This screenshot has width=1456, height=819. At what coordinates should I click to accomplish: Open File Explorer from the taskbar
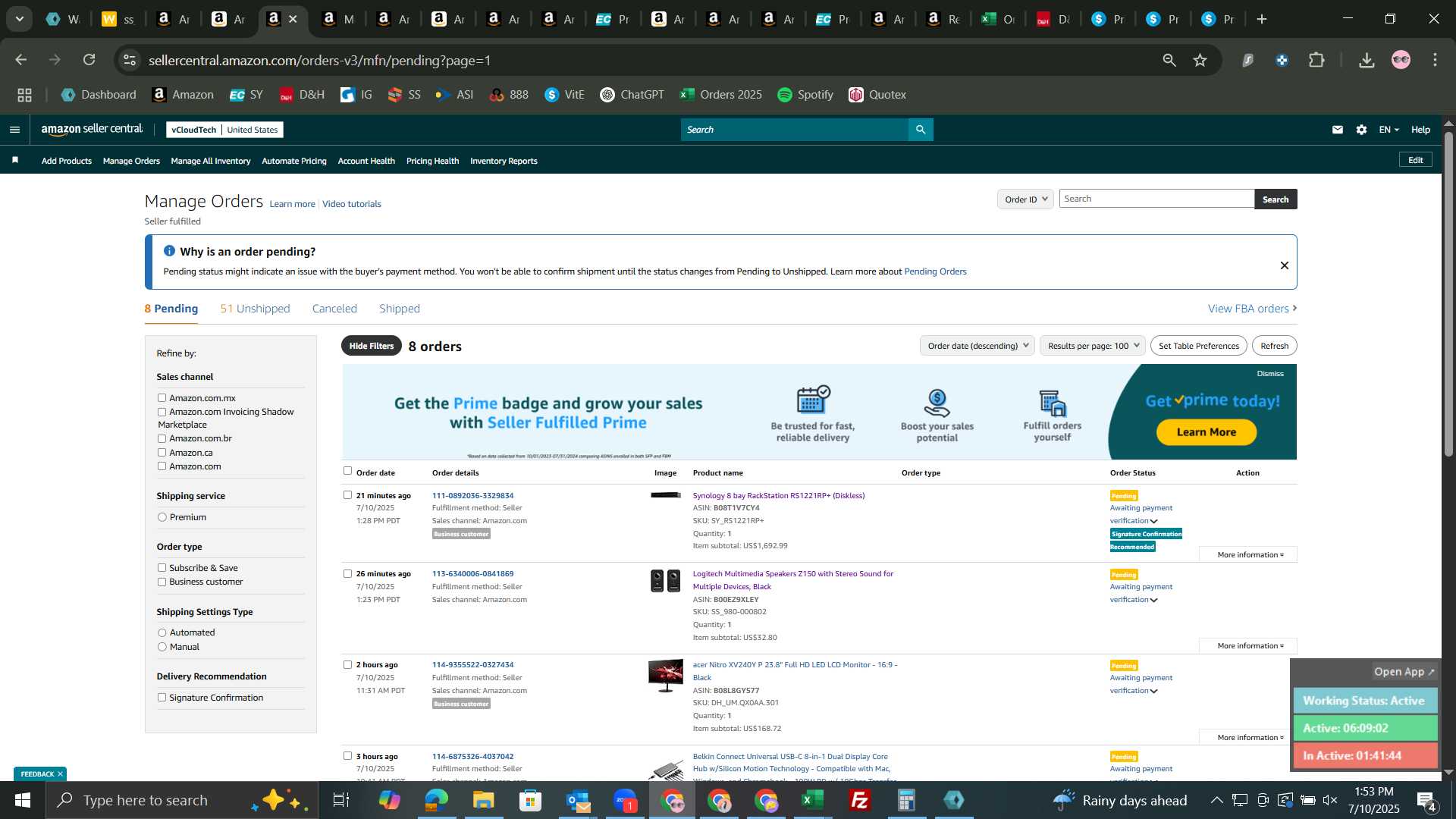(483, 800)
